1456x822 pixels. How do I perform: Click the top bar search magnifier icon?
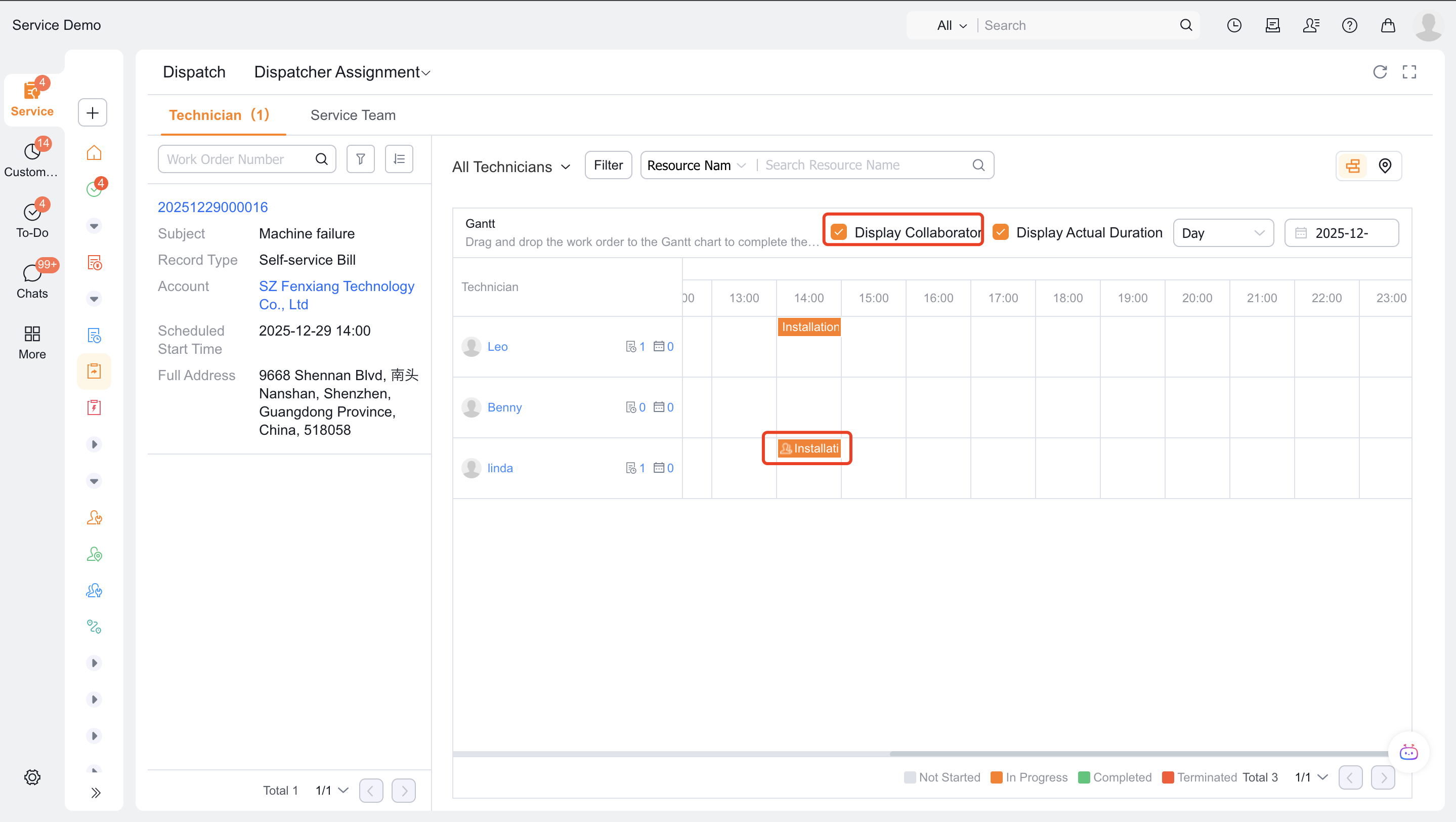(1186, 25)
